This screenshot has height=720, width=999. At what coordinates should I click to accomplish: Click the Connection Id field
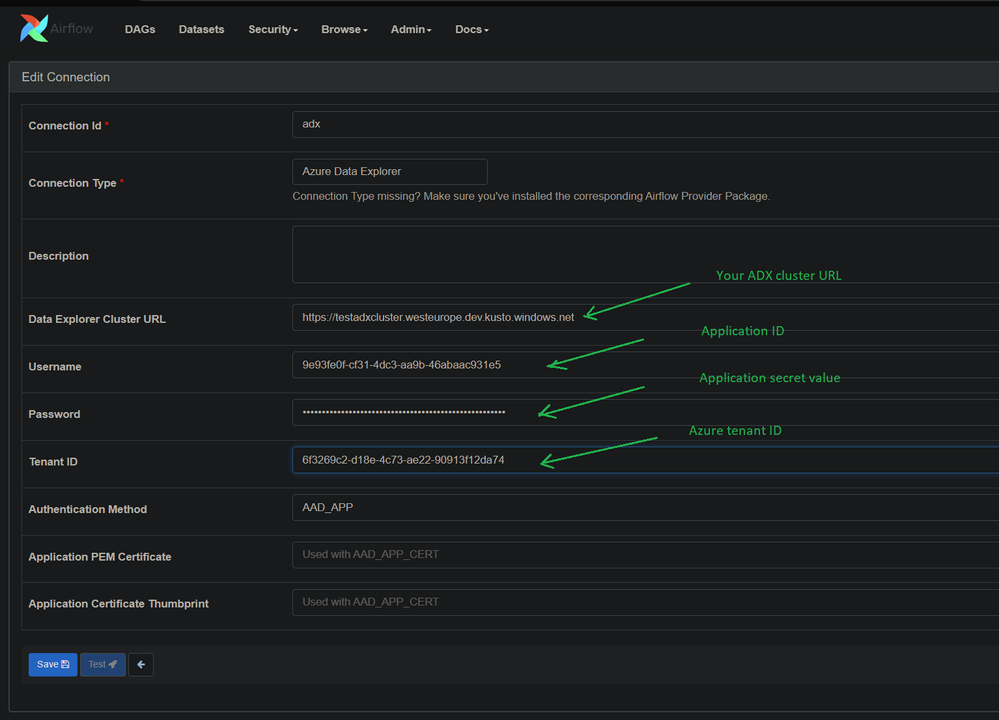click(x=640, y=125)
